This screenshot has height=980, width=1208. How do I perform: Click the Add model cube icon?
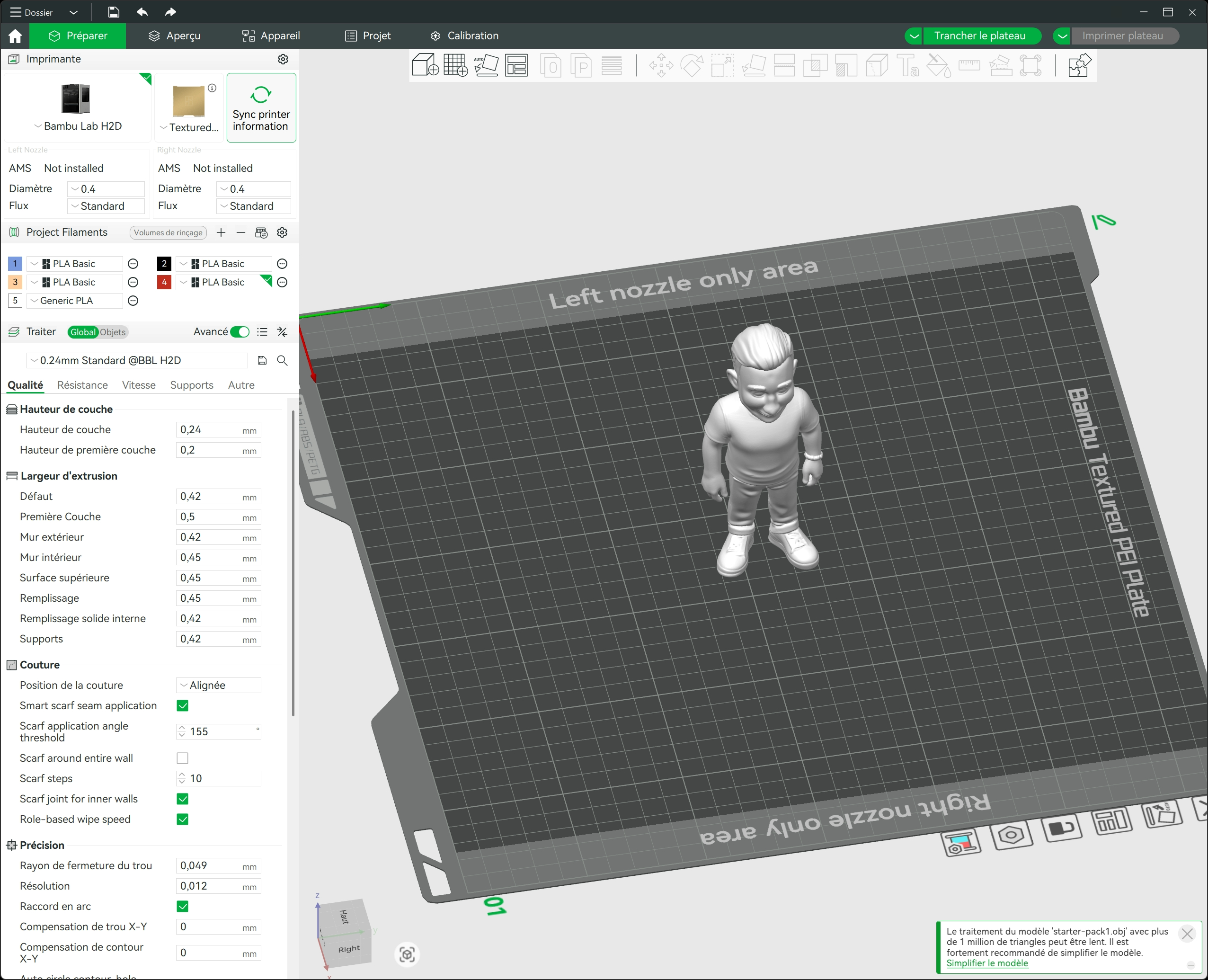[425, 65]
